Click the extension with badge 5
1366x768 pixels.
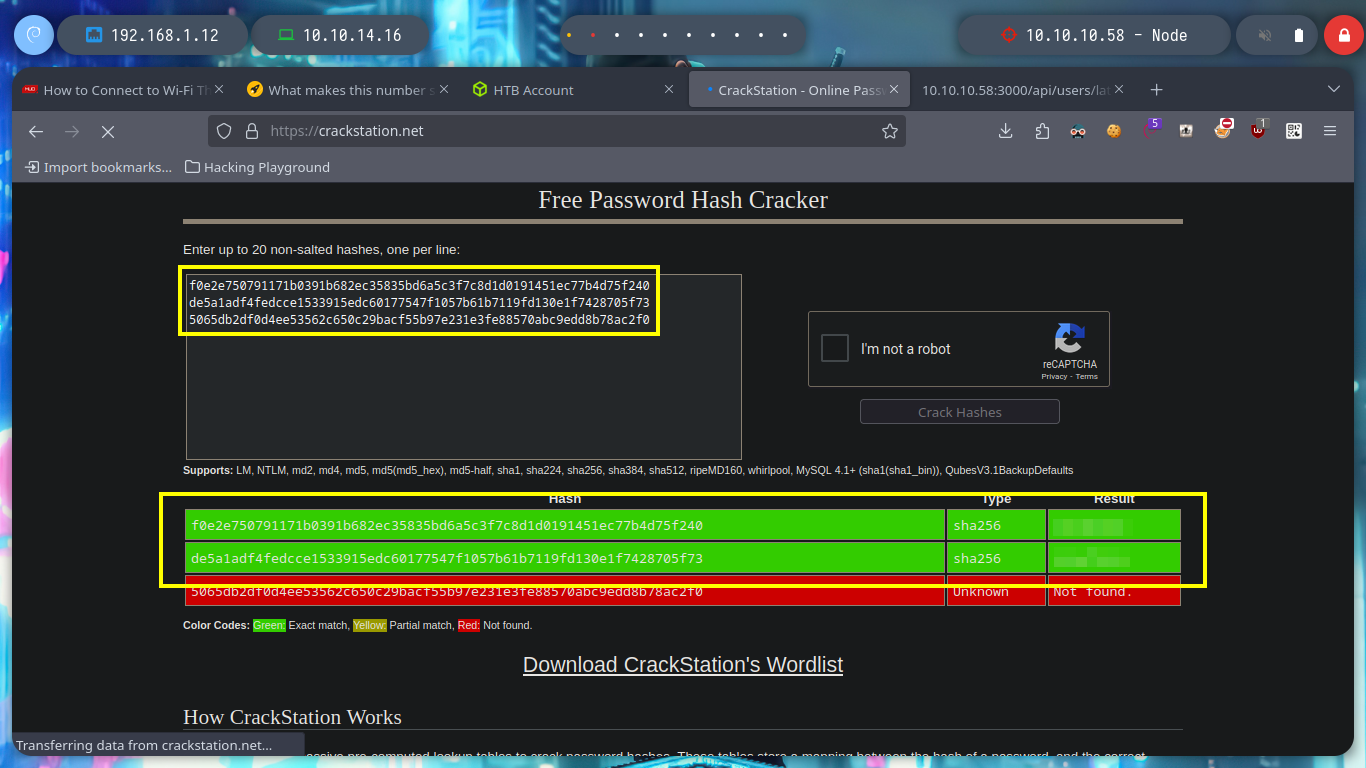click(1150, 129)
